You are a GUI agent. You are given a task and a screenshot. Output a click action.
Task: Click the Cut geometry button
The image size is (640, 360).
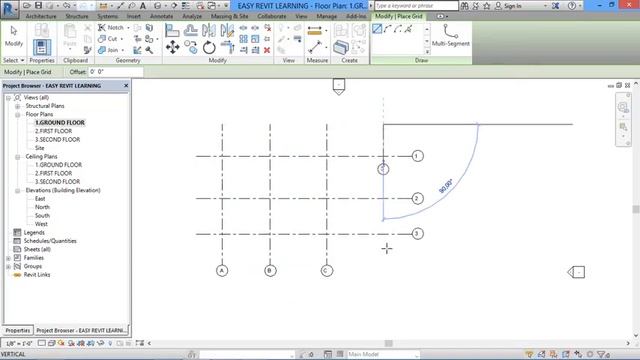click(108, 38)
